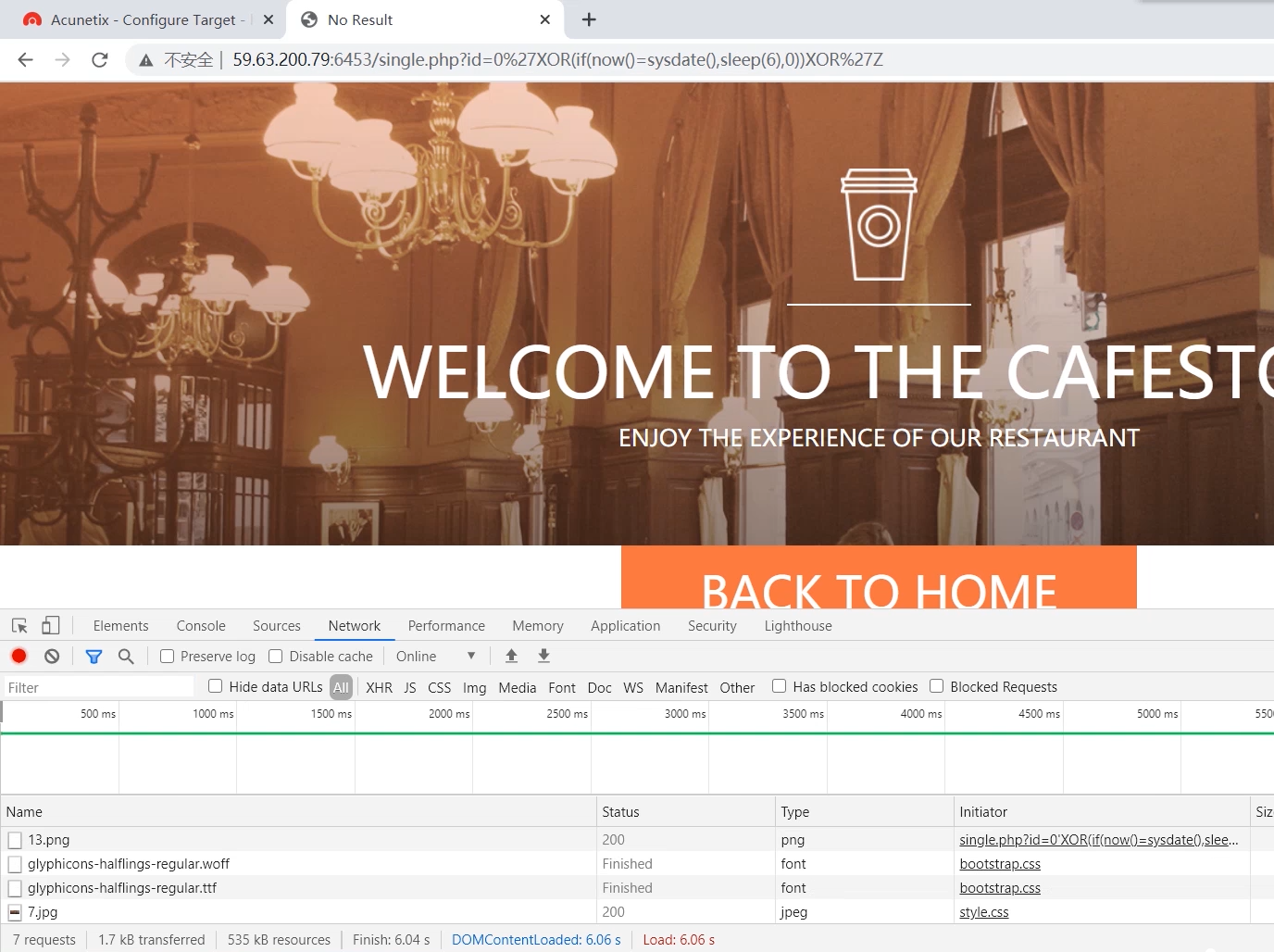
Task: Filter requests by Font
Action: click(x=562, y=687)
